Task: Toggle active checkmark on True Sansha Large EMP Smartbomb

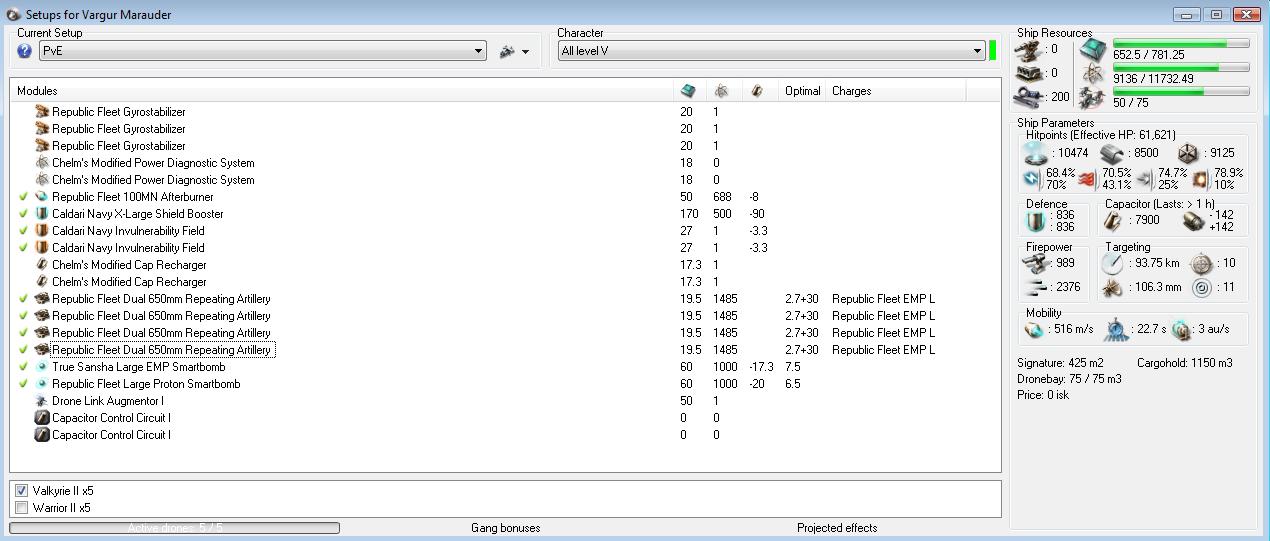Action: [23, 367]
